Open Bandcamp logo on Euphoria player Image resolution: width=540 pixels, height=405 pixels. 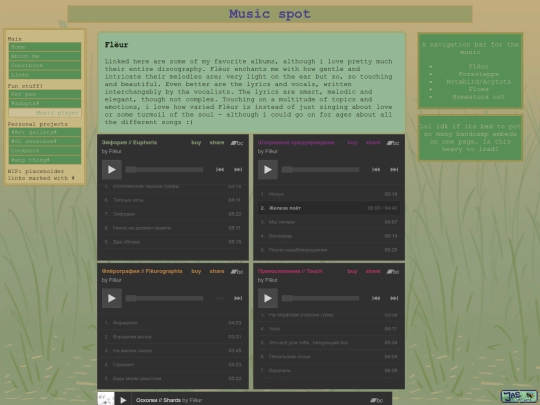[x=237, y=143]
